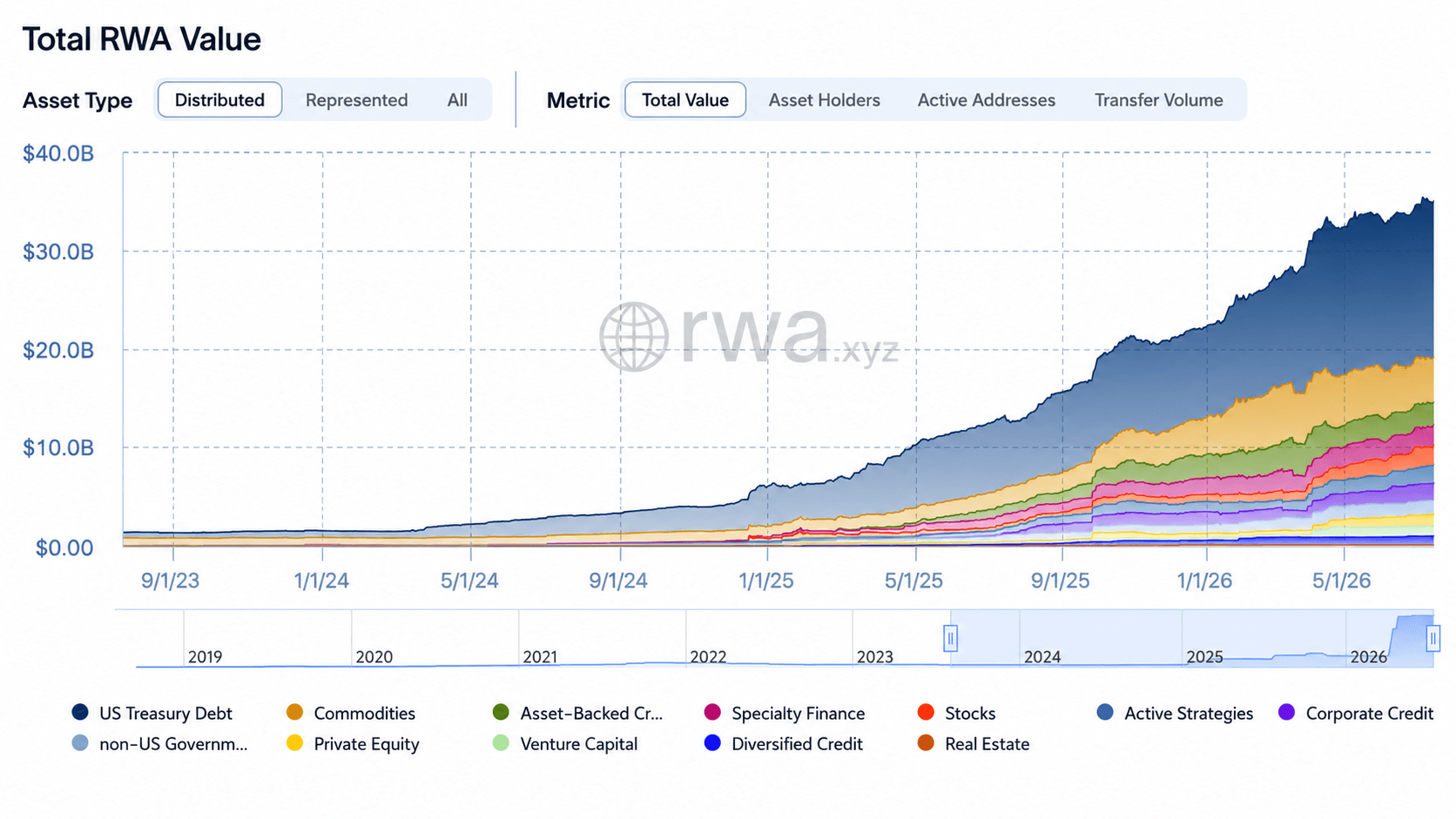Click the rwa.xyz globe watermark icon
This screenshot has height=819, width=1456.
point(634,337)
